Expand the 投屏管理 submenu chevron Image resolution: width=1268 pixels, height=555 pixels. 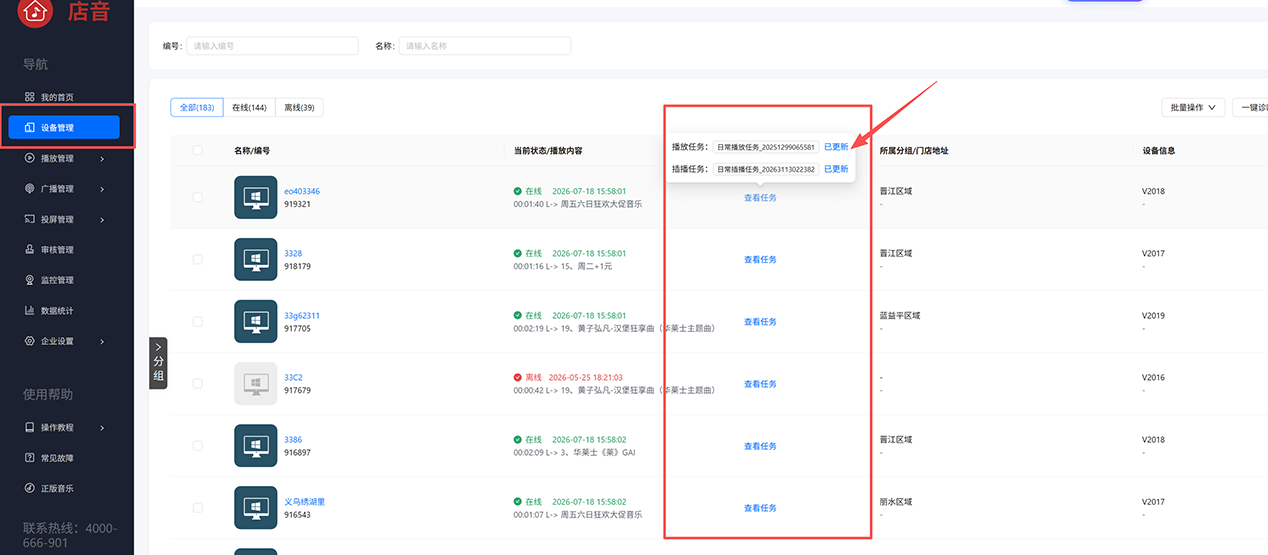tap(102, 219)
